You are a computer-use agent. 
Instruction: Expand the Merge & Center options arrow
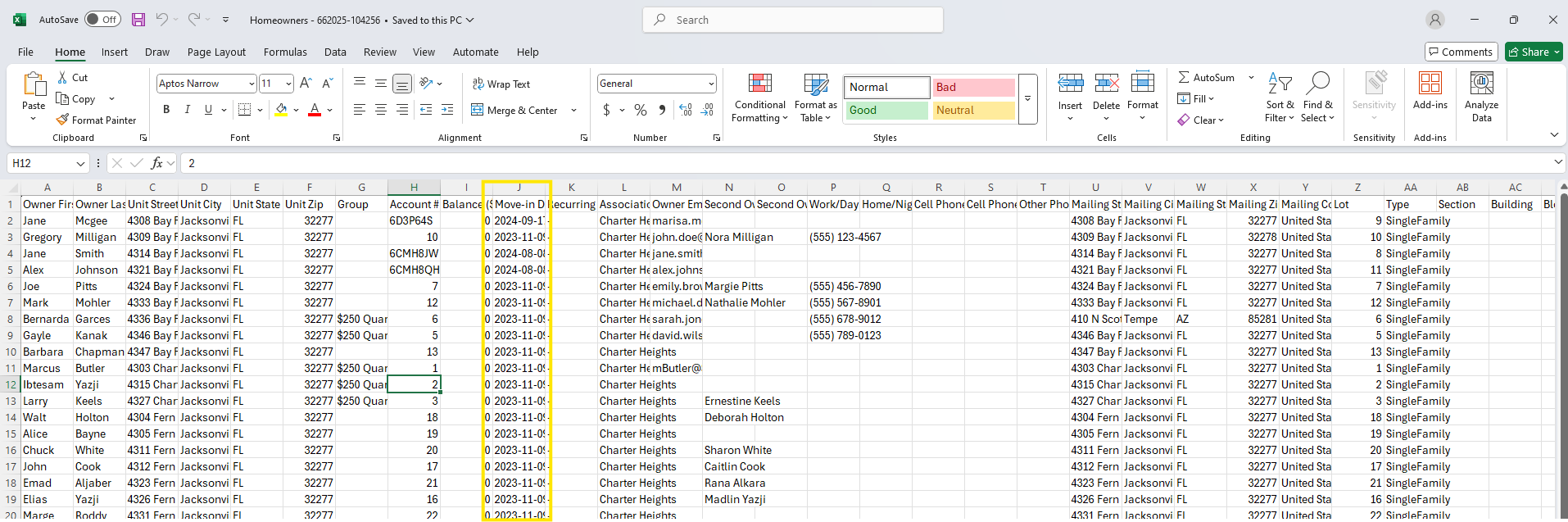pos(573,110)
